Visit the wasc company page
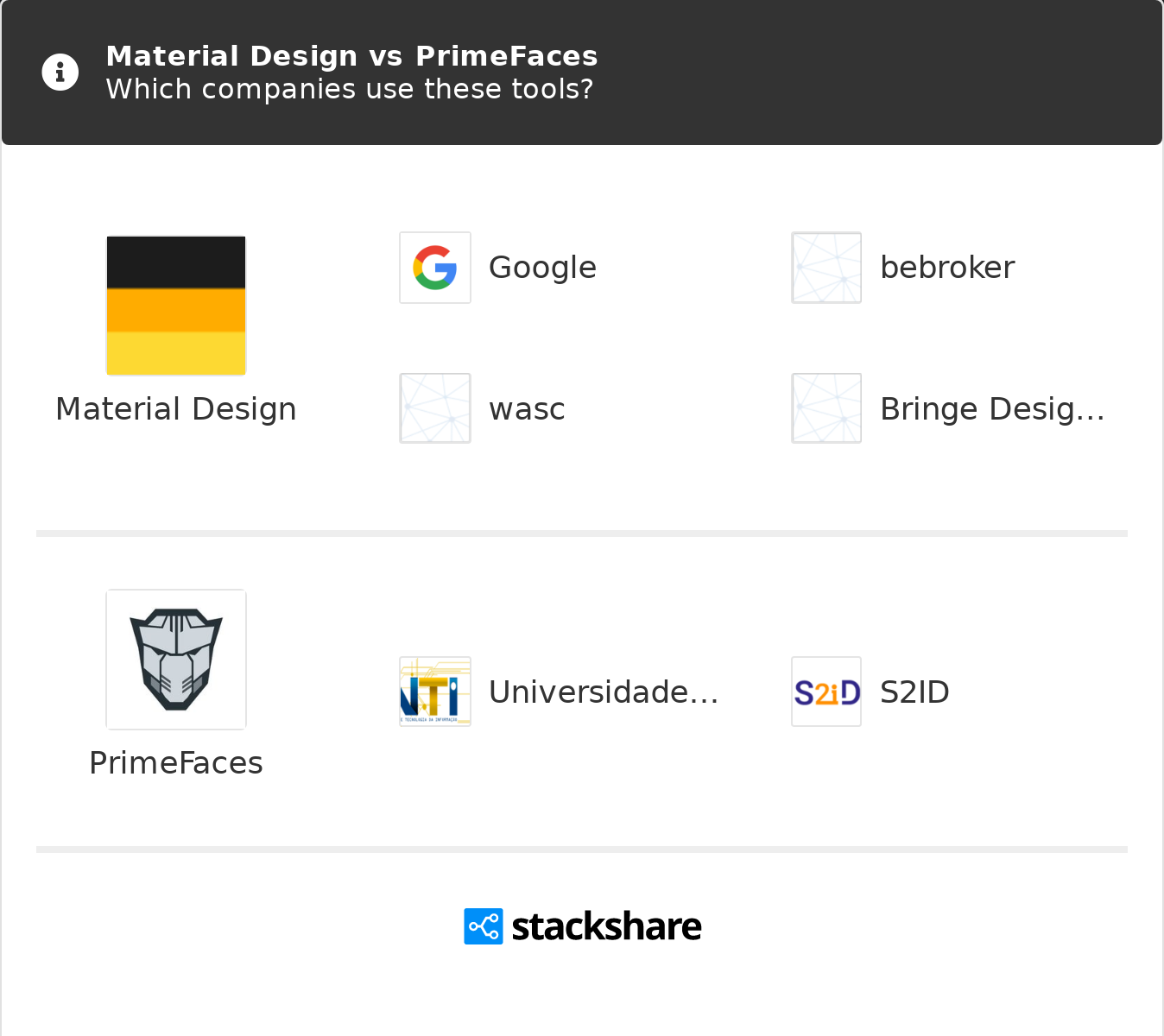Viewport: 1164px width, 1036px height. coord(527,409)
